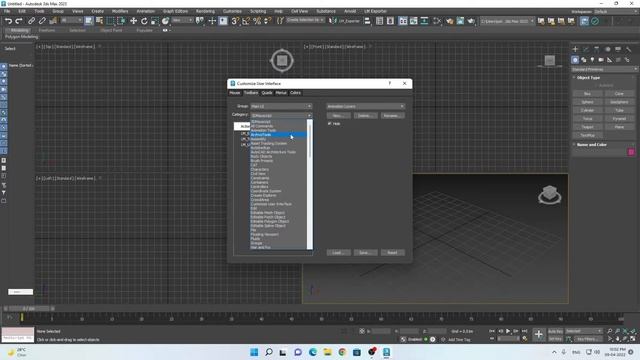Open the Workspaces Default dropdown
Viewport: 640px width, 360px height.
click(x=616, y=11)
